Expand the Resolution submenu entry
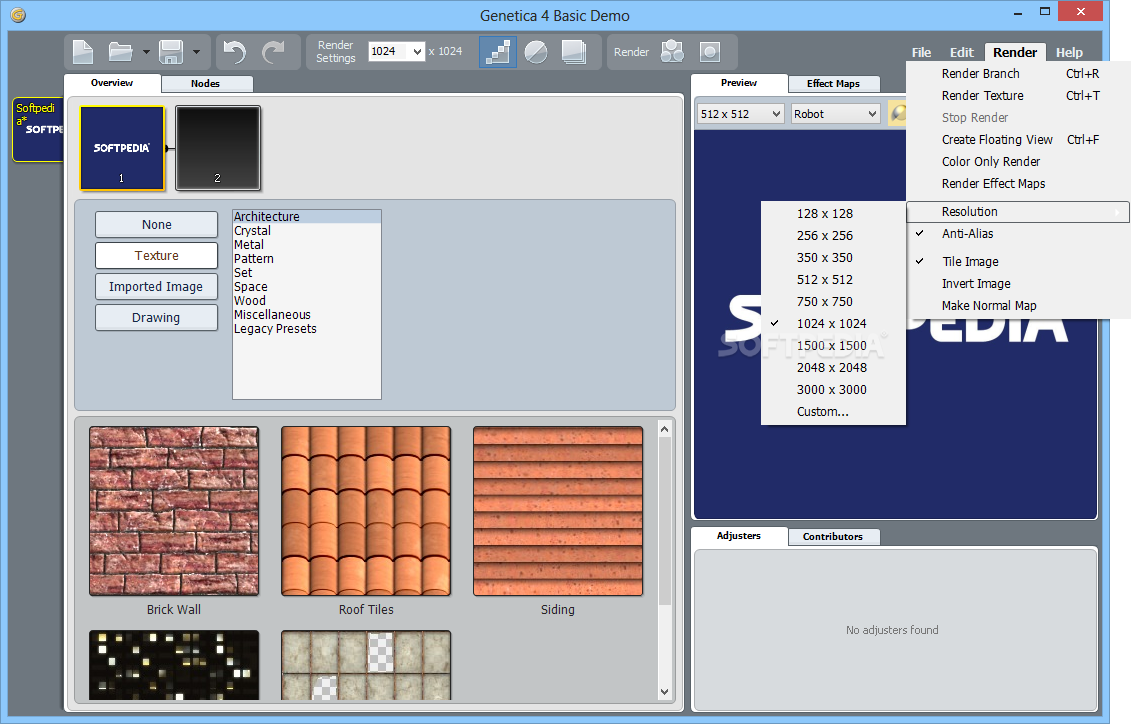This screenshot has height=724, width=1131. [x=1017, y=212]
